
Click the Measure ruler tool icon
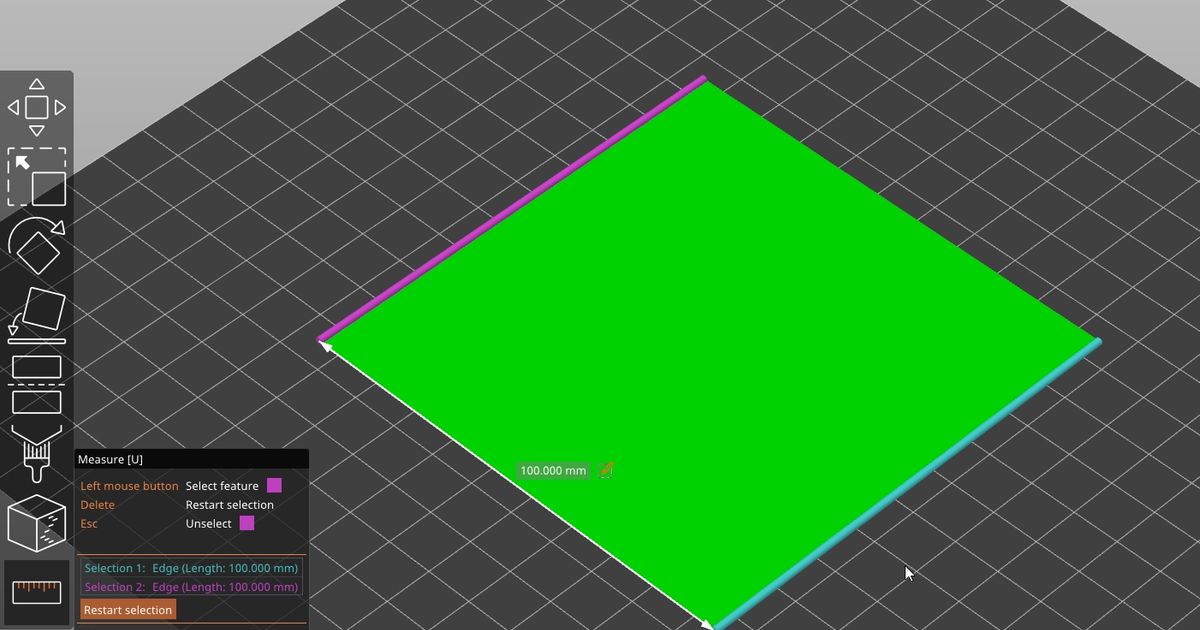coord(37,592)
